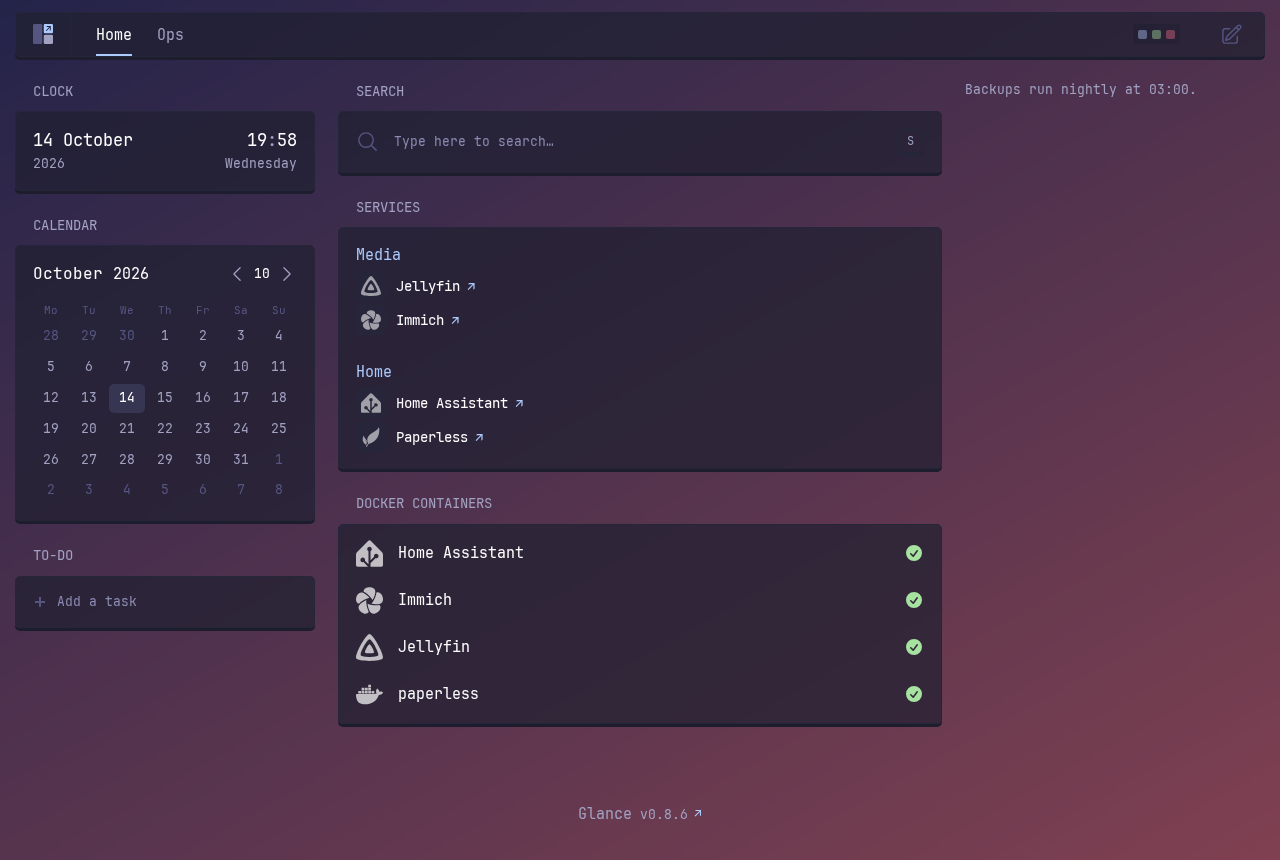Click the Glance logo icon
This screenshot has height=860, width=1280.
43,34
